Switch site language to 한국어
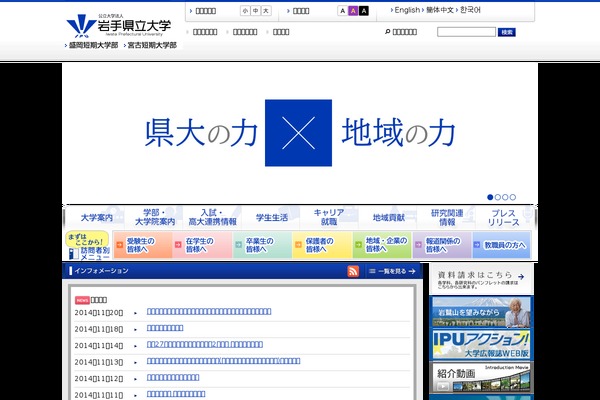600x400 pixels. coord(470,10)
